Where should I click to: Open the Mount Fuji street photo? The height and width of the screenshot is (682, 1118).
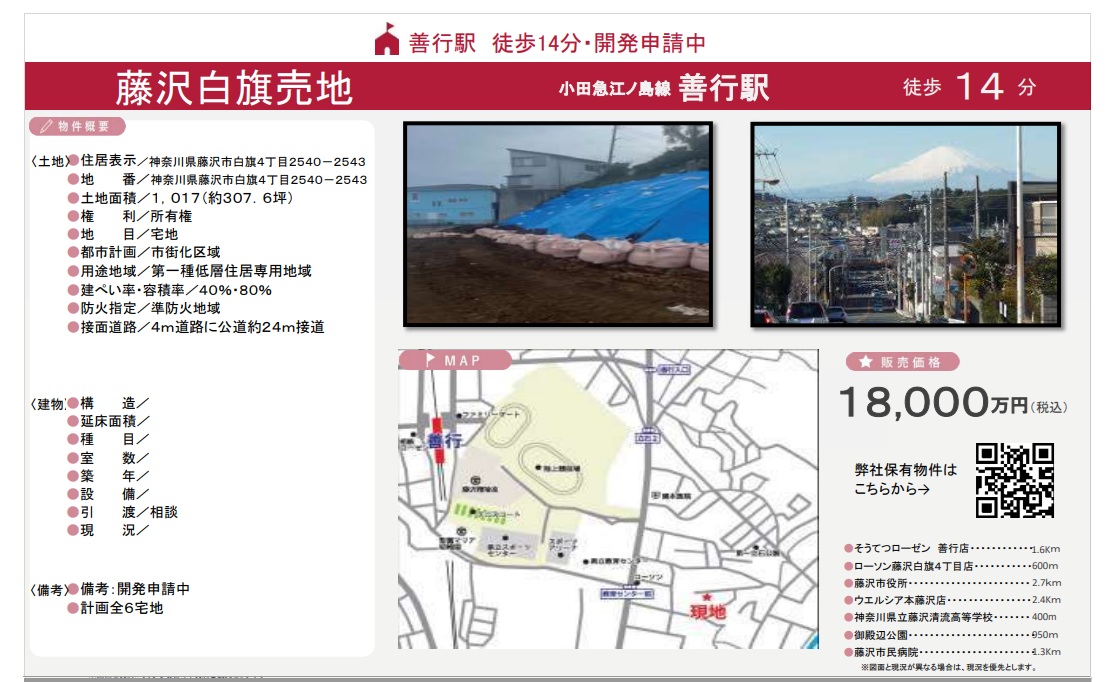pos(904,224)
